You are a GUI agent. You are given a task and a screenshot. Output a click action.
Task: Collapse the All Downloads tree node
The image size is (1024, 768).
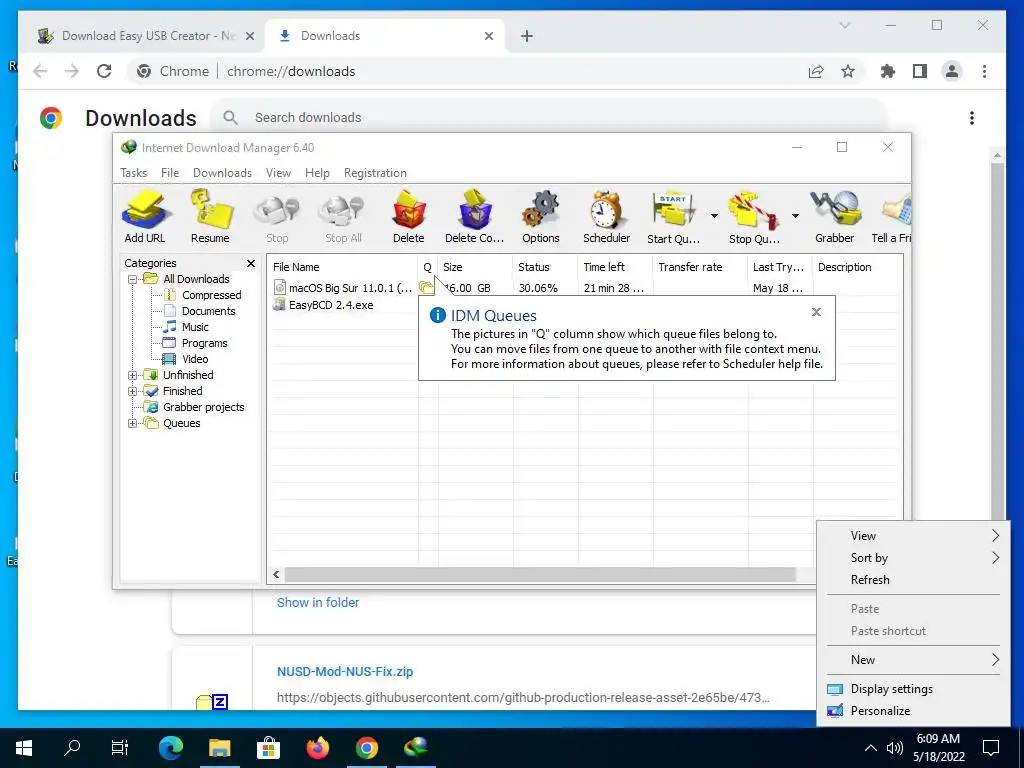(x=133, y=279)
